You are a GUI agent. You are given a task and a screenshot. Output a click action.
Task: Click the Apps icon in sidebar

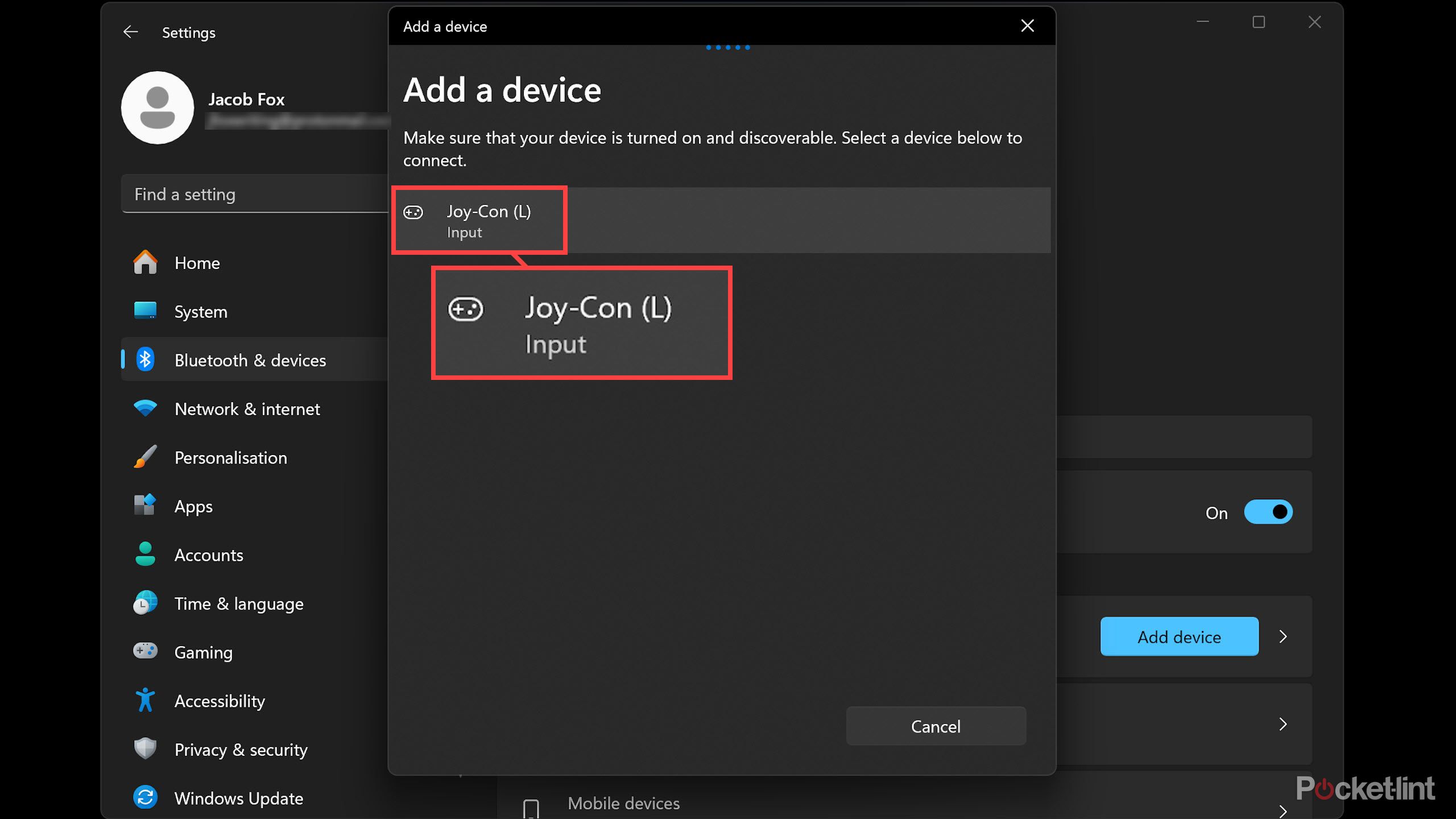click(x=145, y=506)
